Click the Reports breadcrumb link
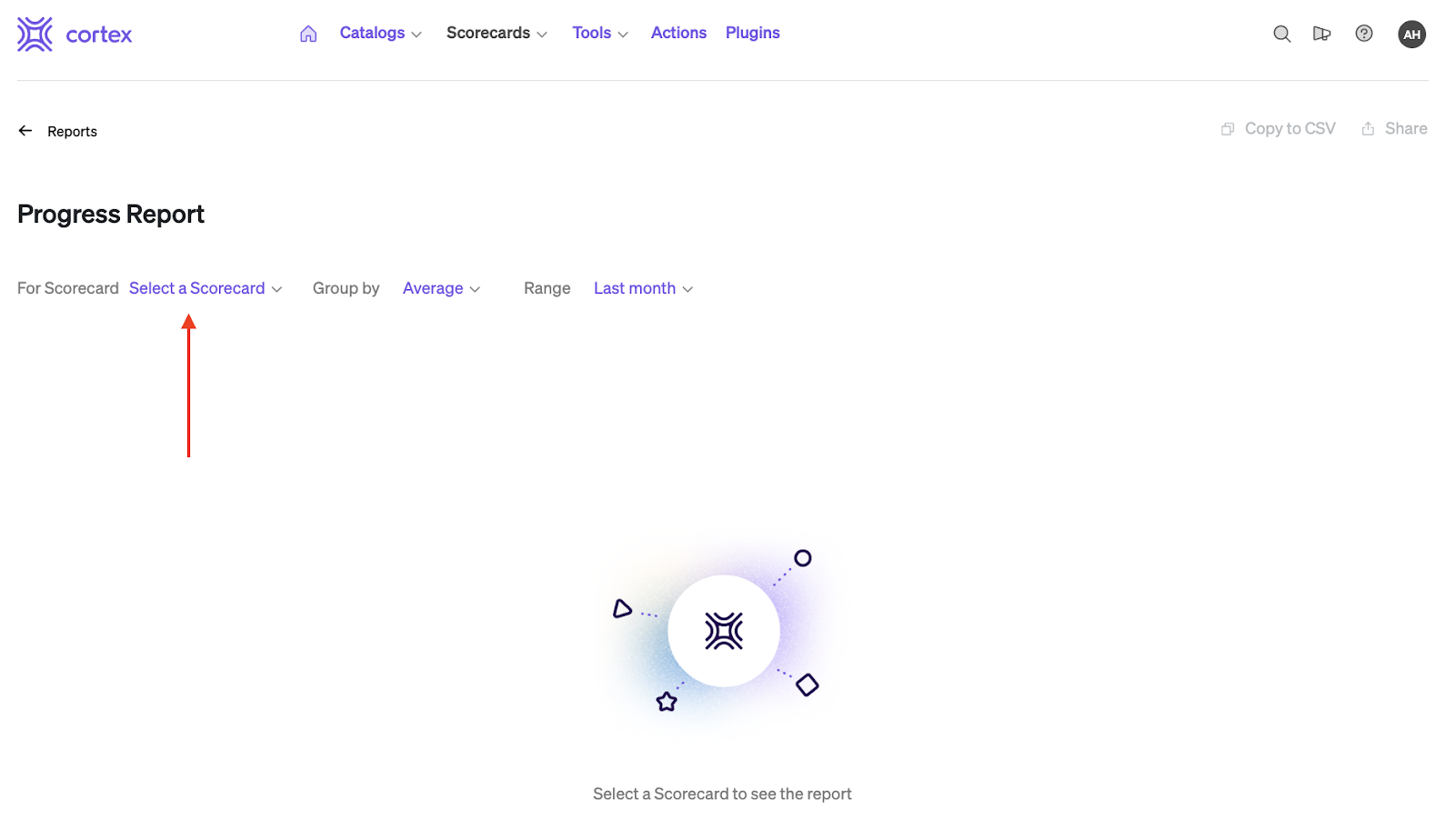The image size is (1455, 840). [72, 132]
